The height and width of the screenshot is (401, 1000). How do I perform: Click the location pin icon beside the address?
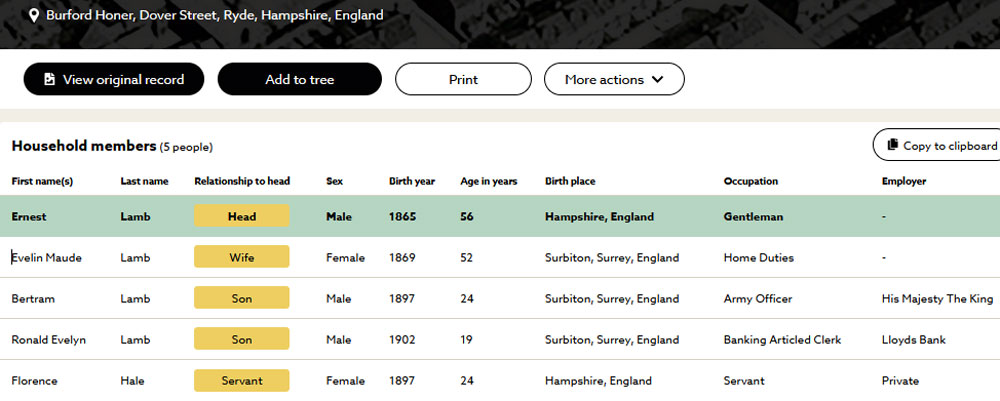pos(34,16)
